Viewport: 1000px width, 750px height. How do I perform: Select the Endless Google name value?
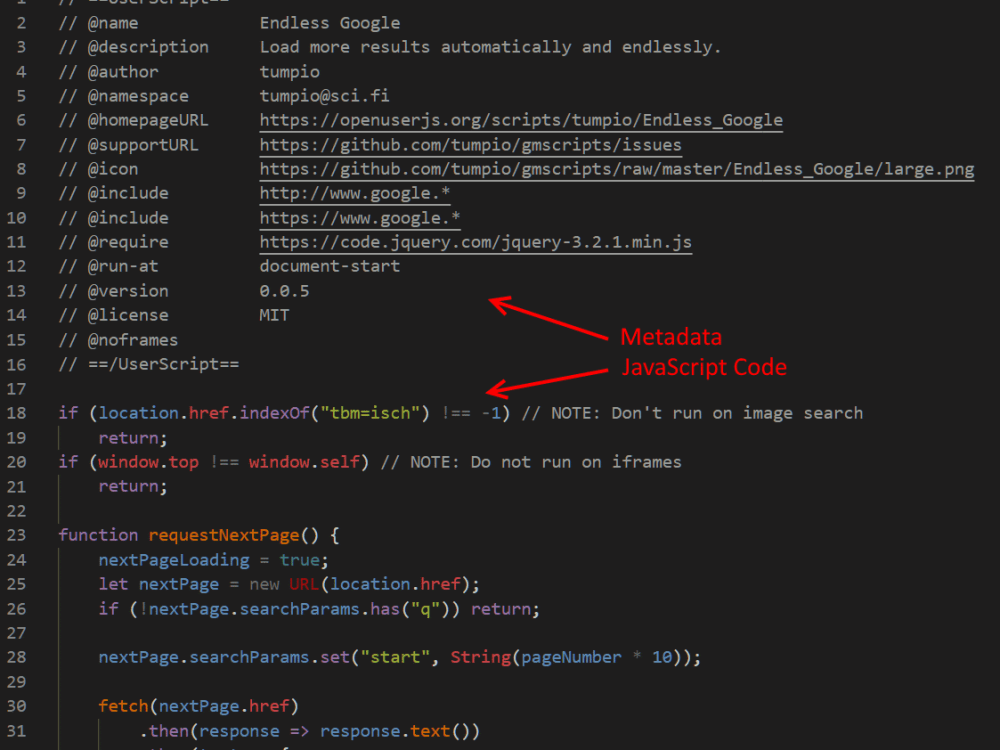click(x=329, y=22)
